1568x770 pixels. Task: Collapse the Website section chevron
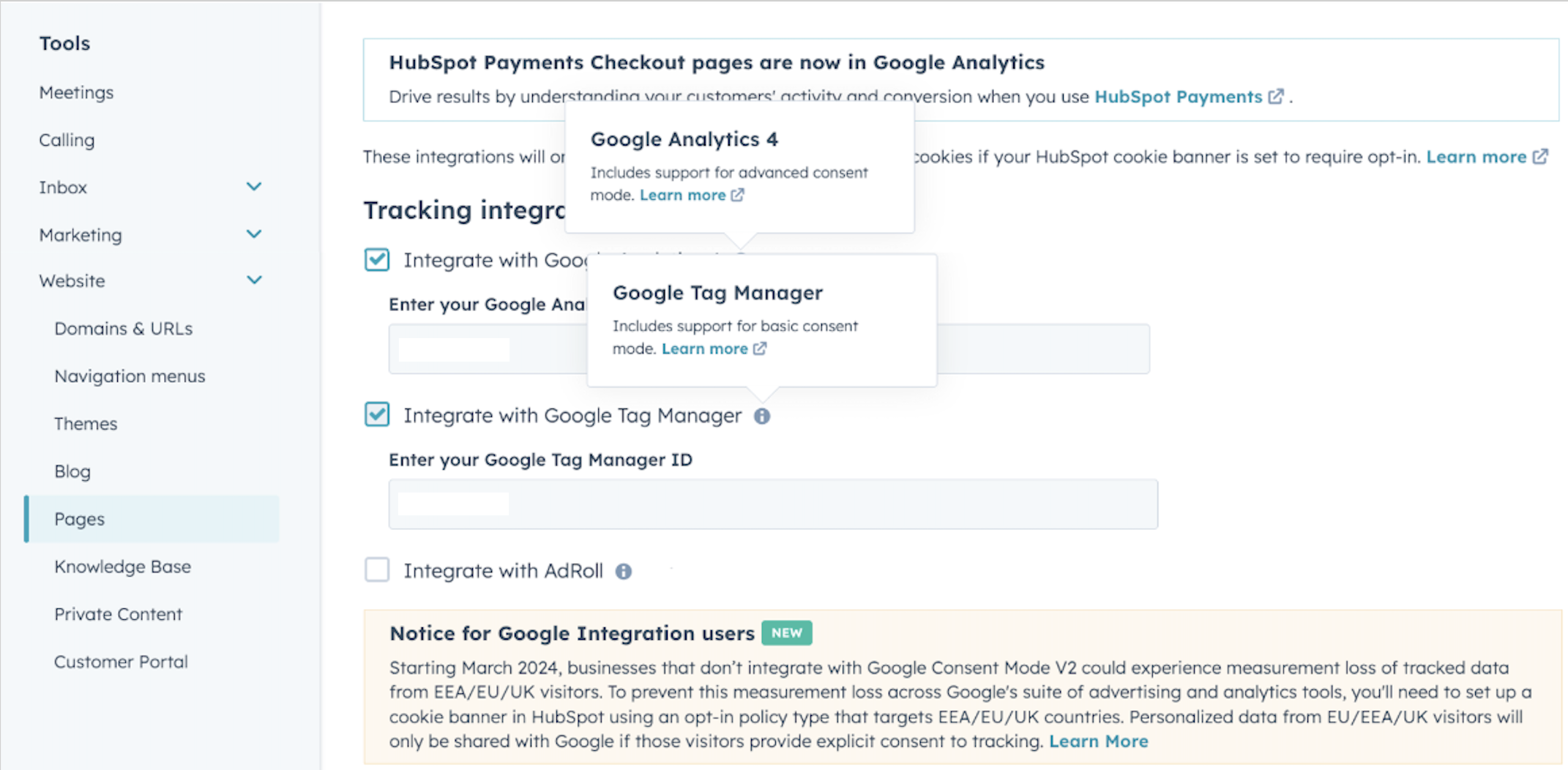click(254, 280)
